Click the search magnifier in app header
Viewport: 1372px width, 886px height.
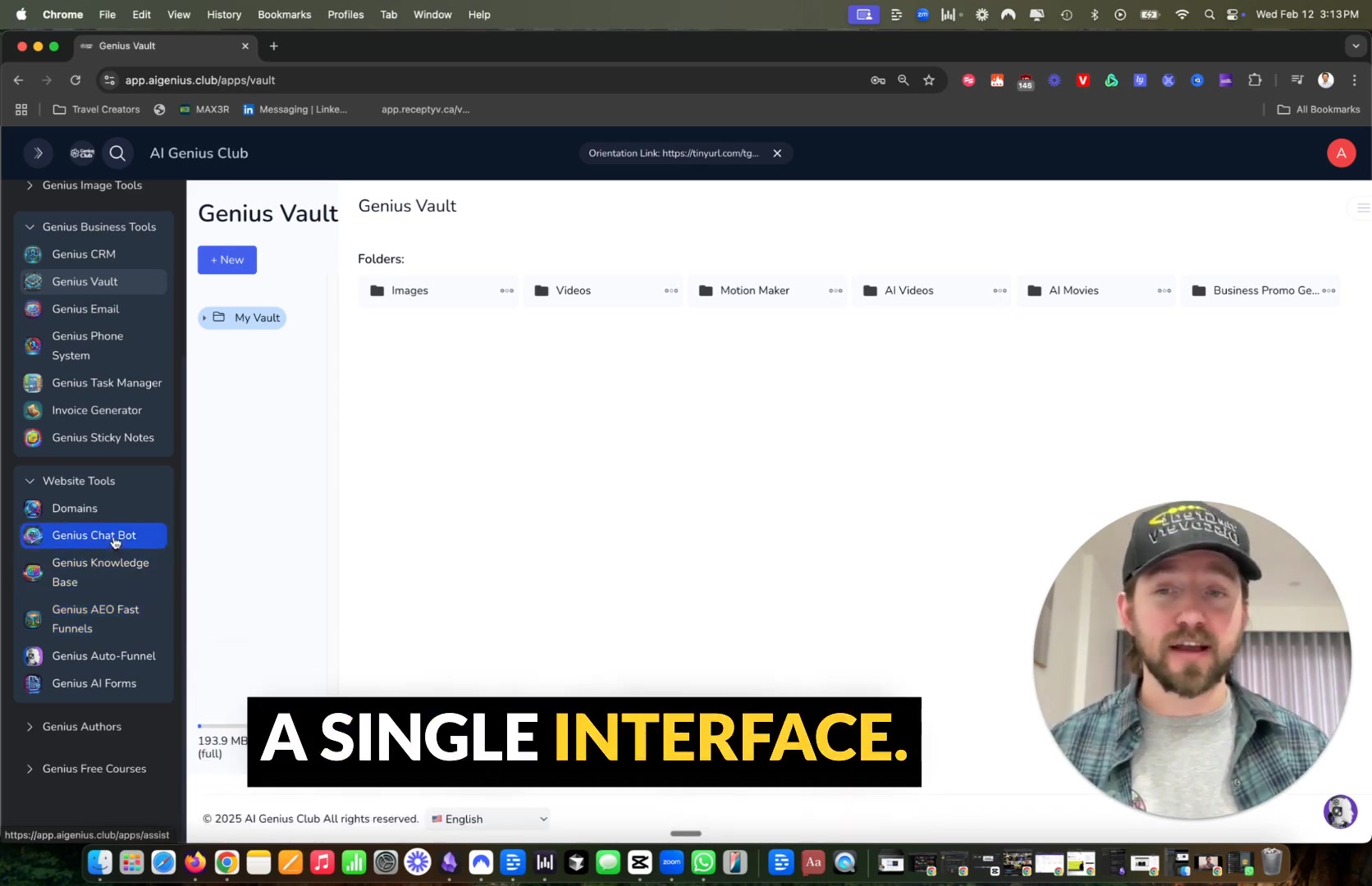point(117,153)
